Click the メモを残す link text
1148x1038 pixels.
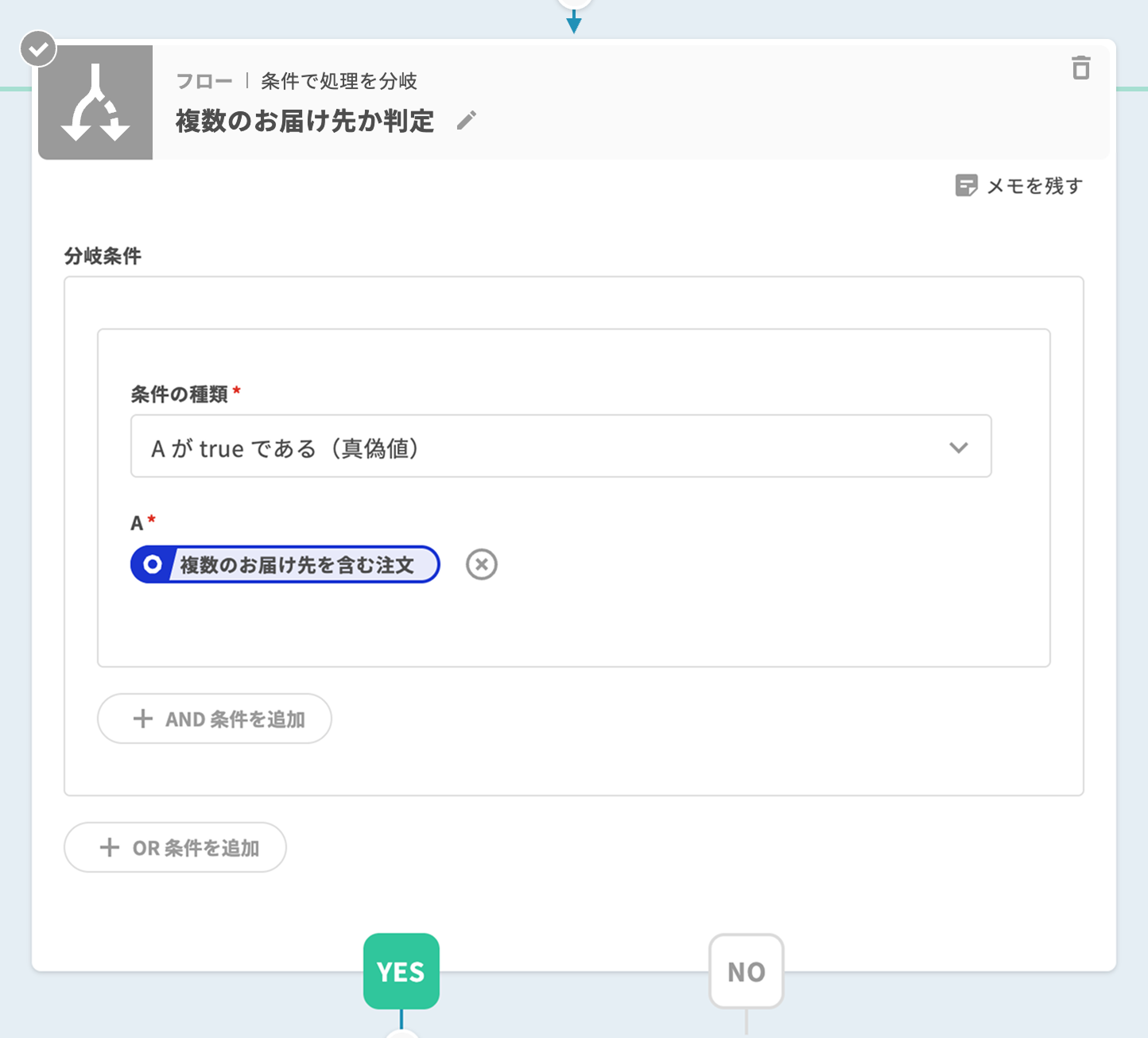tap(1034, 186)
